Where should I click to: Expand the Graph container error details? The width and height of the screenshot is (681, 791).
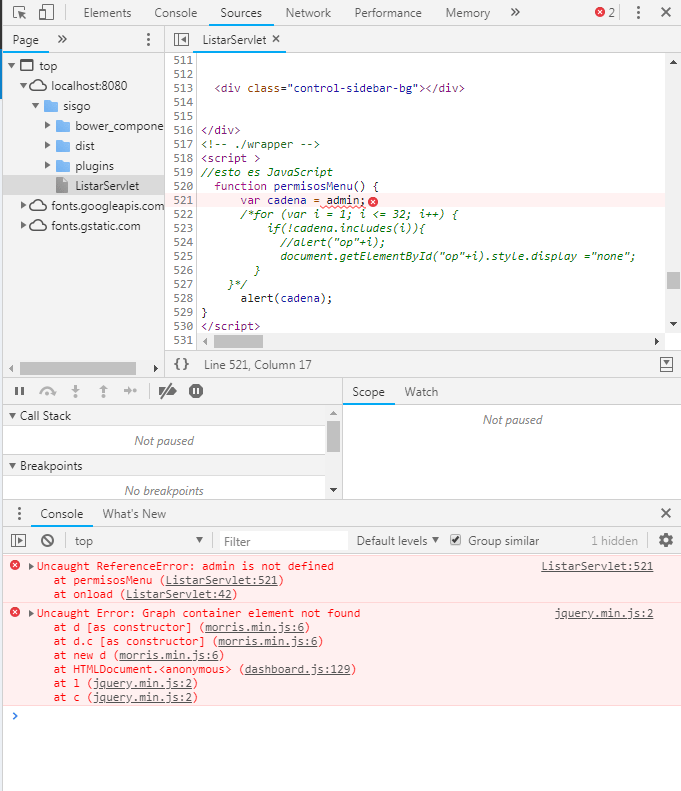31,613
